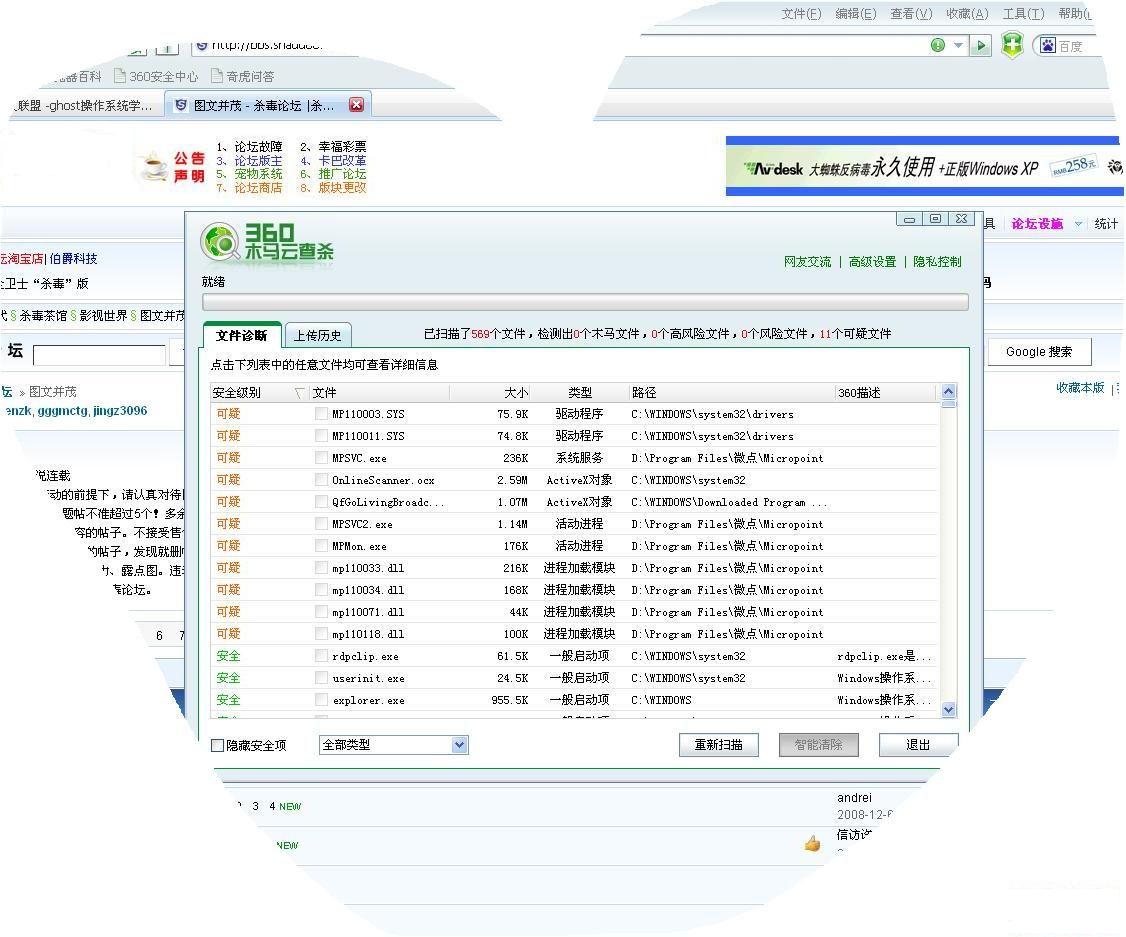Click the Google 搜索 button
The height and width of the screenshot is (937, 1126).
1039,352
